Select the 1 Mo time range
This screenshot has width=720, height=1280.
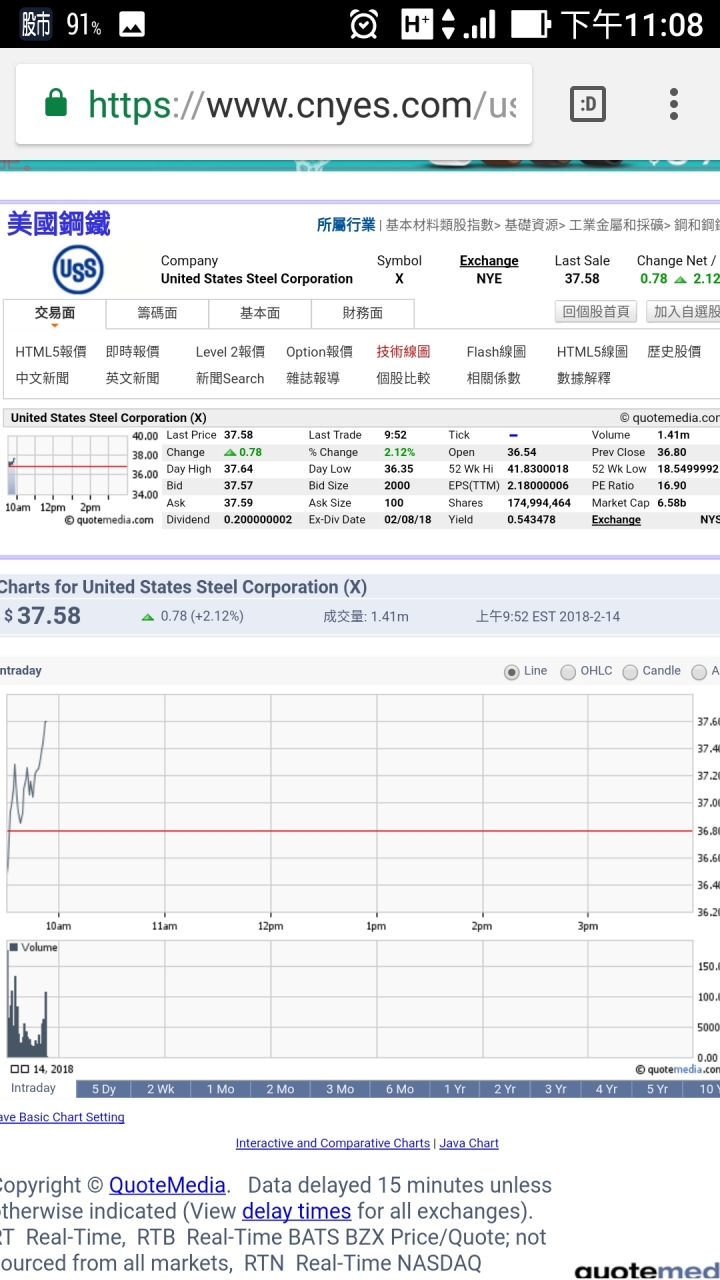coord(220,1089)
